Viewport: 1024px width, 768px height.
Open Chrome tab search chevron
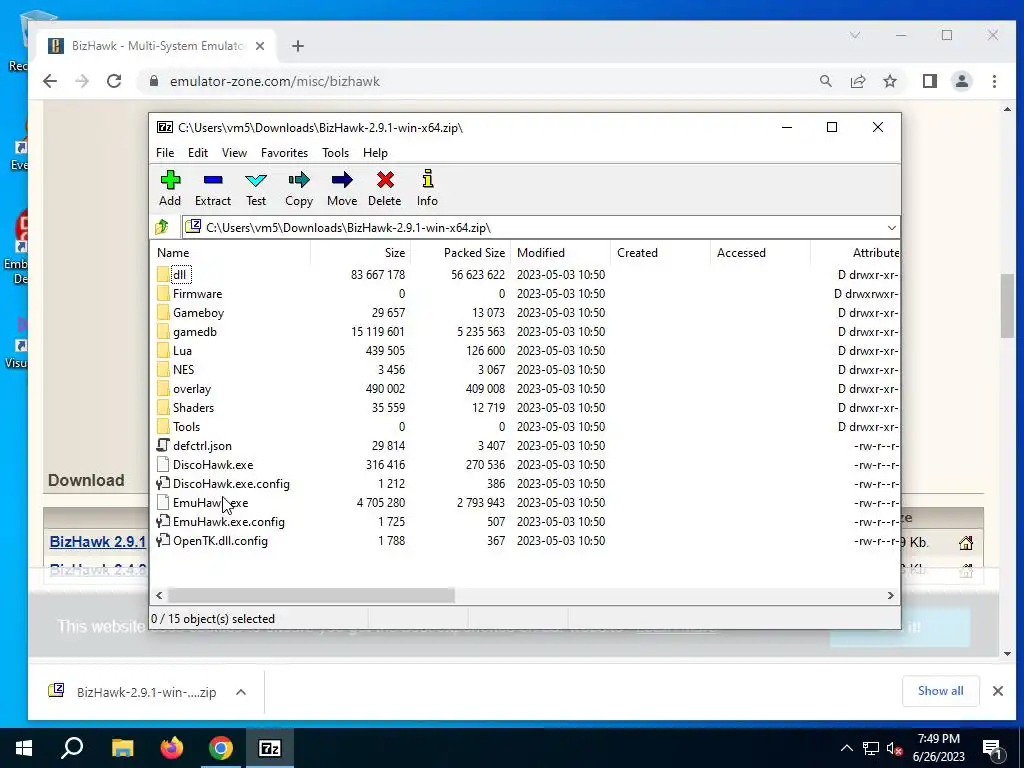point(855,35)
